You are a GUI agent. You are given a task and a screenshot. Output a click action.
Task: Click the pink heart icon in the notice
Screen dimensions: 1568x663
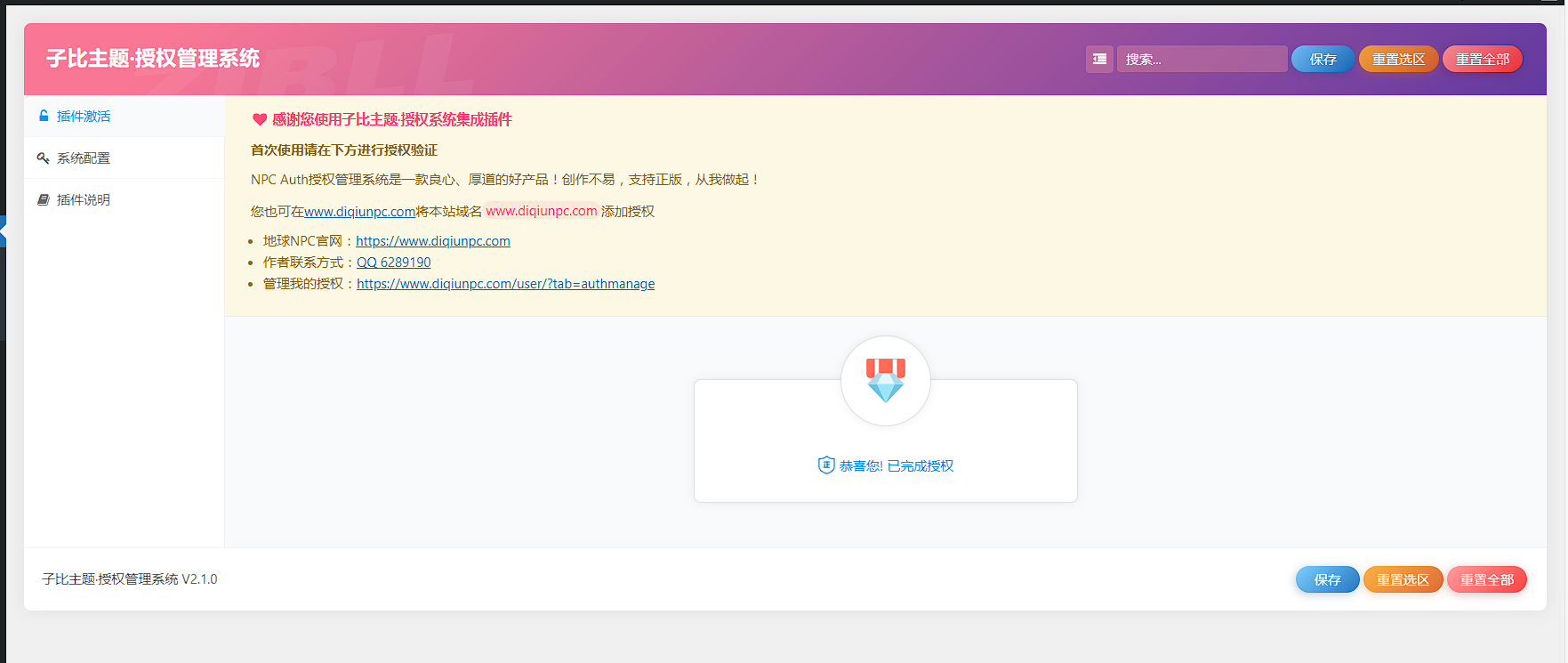tap(260, 120)
